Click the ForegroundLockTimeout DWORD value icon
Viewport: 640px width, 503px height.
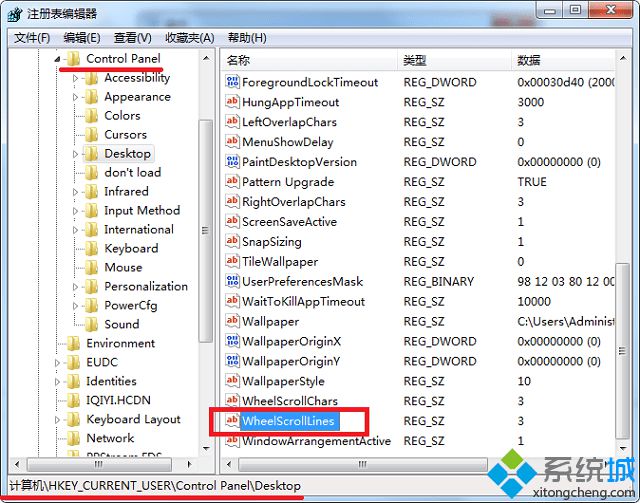point(232,82)
